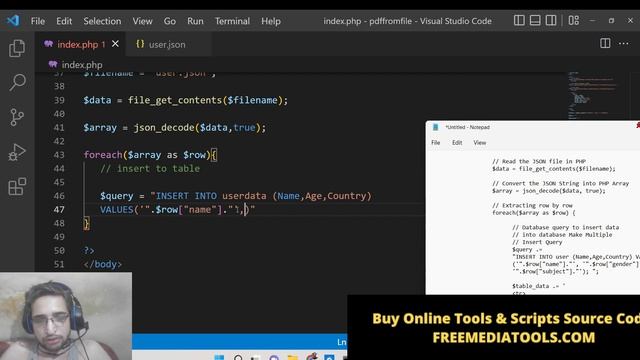Click the Notepad text editing area
The width and height of the screenshot is (640, 360).
[x=533, y=224]
